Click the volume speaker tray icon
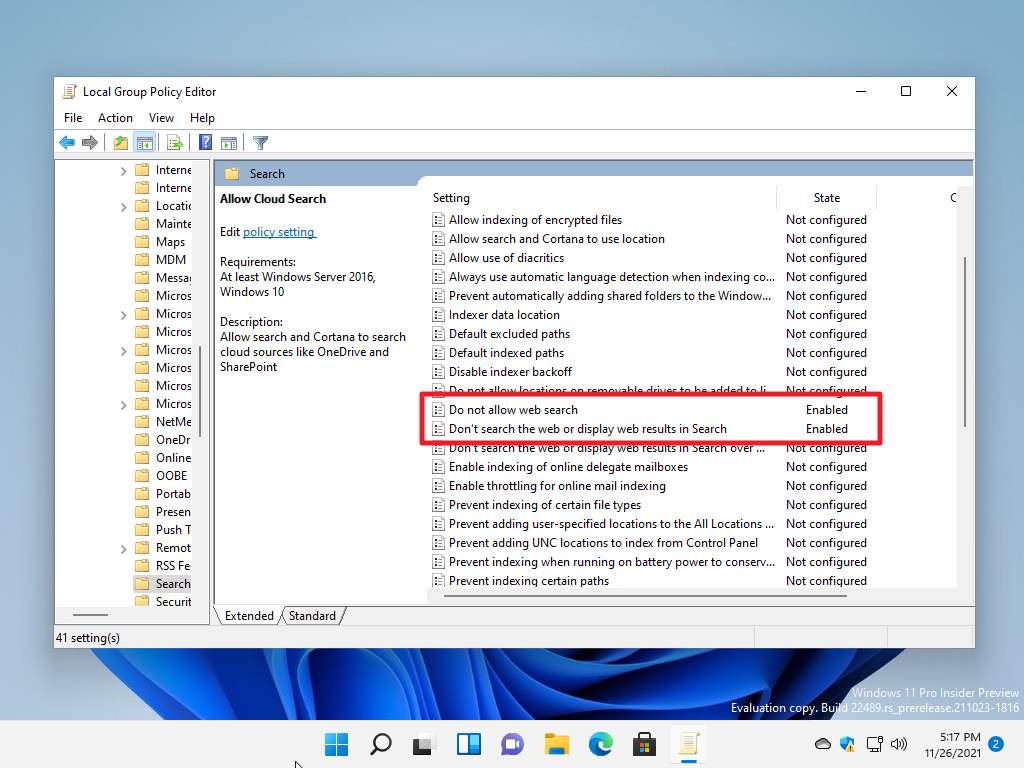The image size is (1024, 768). pyautogui.click(x=899, y=744)
